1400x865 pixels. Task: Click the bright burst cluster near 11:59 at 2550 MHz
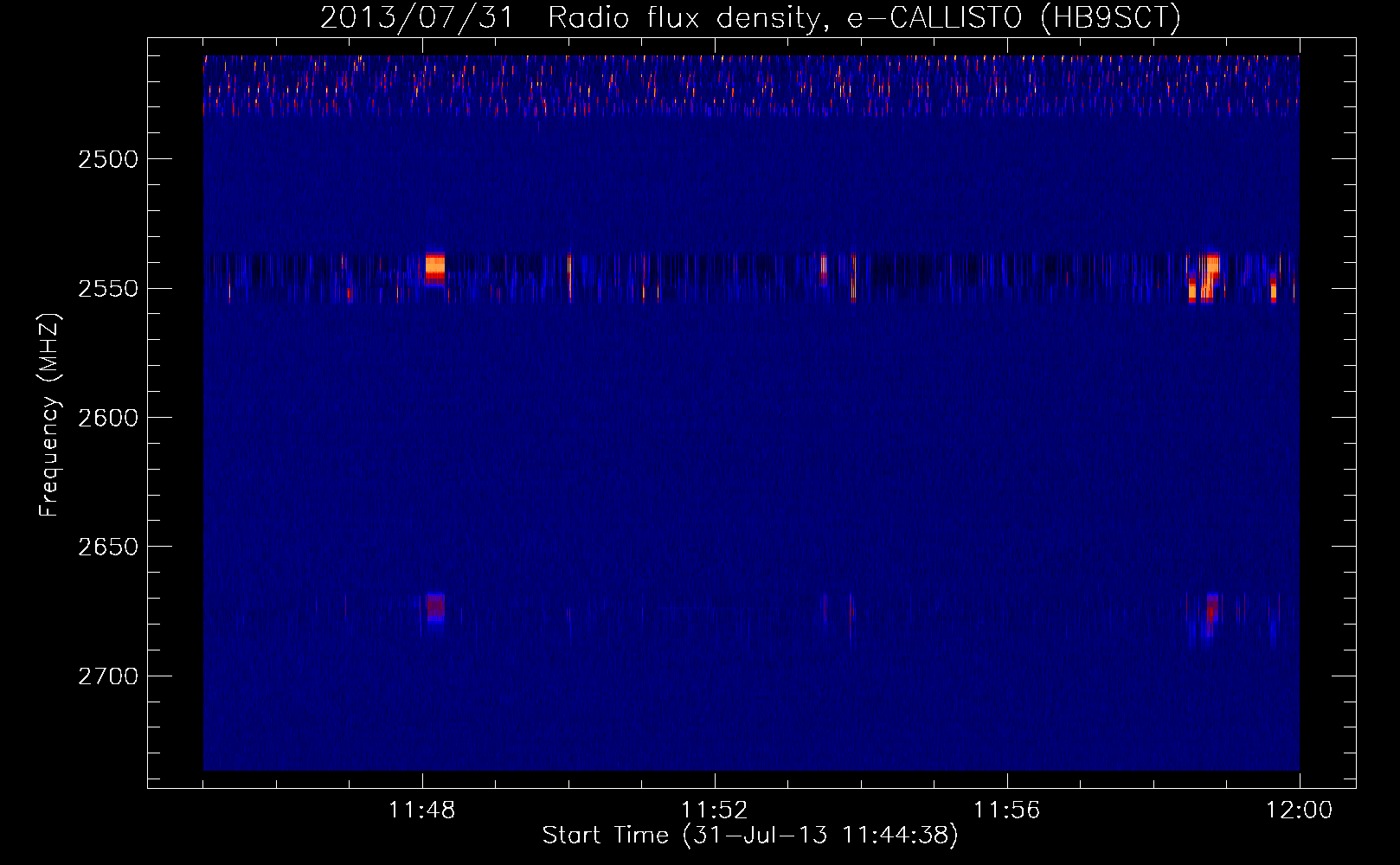pyautogui.click(x=1204, y=279)
